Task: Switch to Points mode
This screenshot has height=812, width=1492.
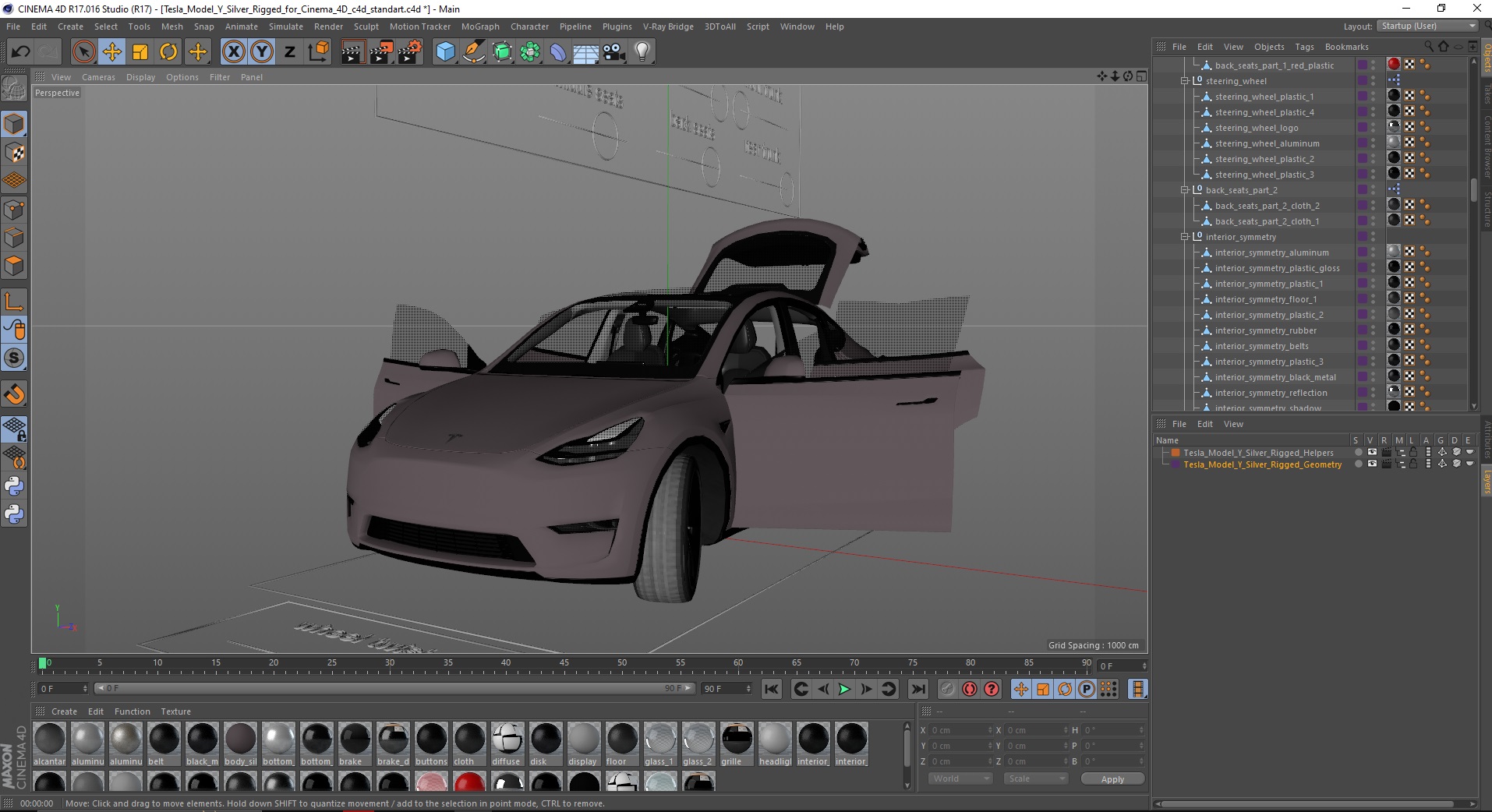Action: click(14, 210)
